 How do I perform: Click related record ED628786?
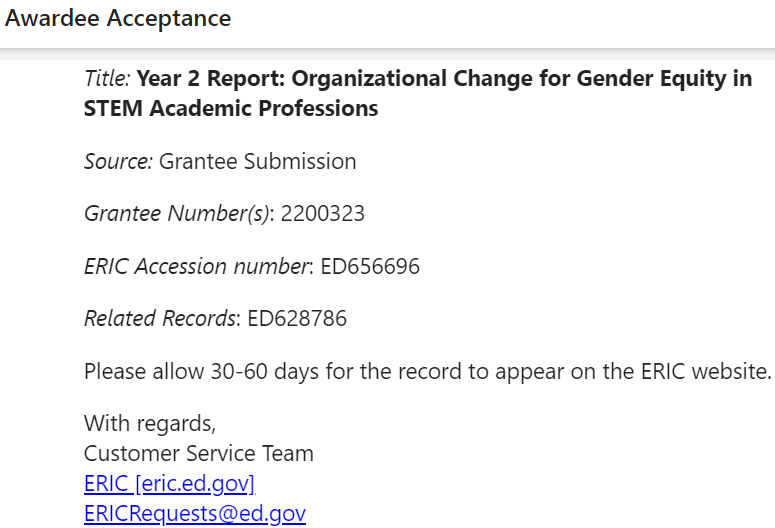coord(297,318)
